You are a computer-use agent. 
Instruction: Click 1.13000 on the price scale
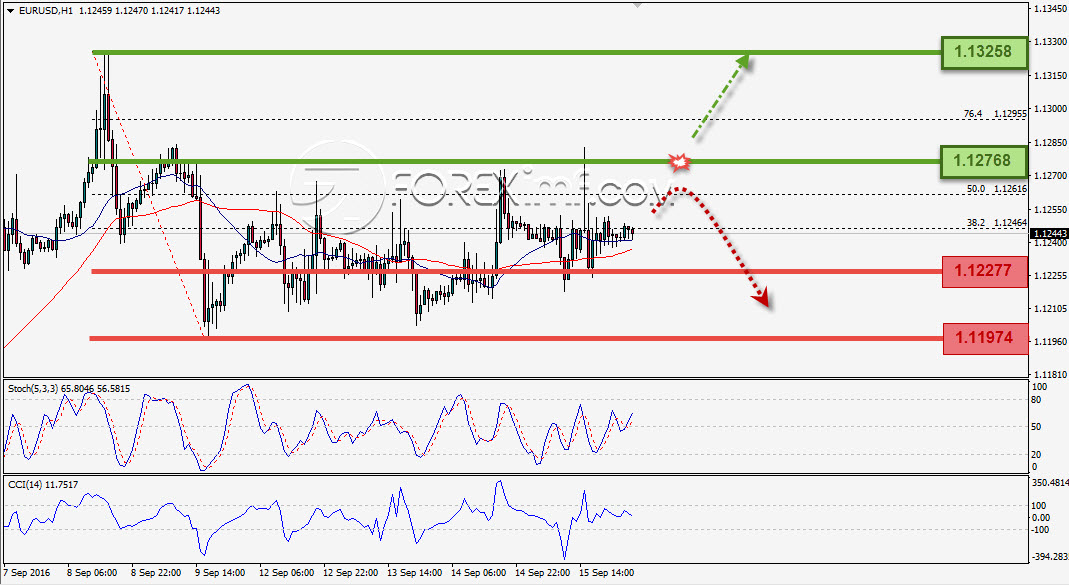[x=1050, y=109]
